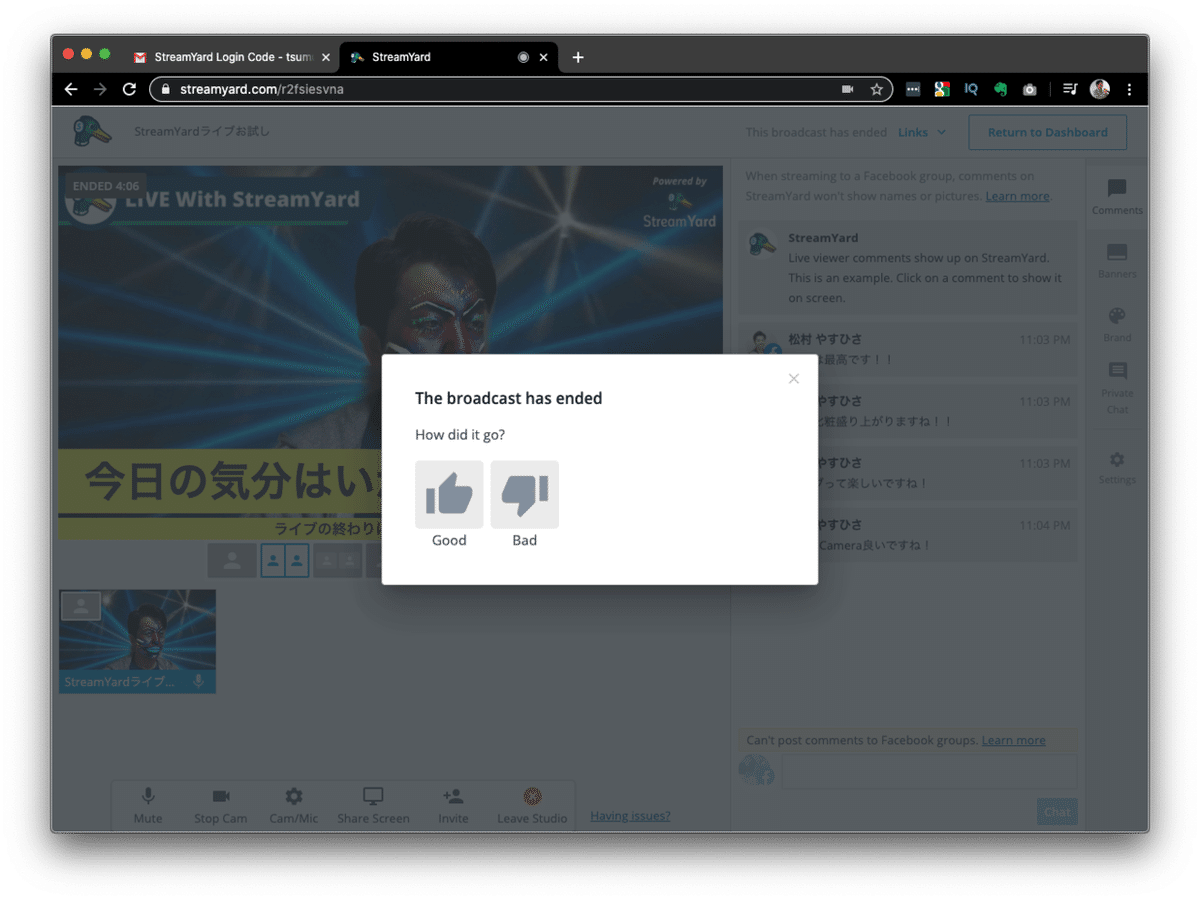This screenshot has width=1200, height=900.
Task: Click the comment input field
Action: [x=929, y=771]
